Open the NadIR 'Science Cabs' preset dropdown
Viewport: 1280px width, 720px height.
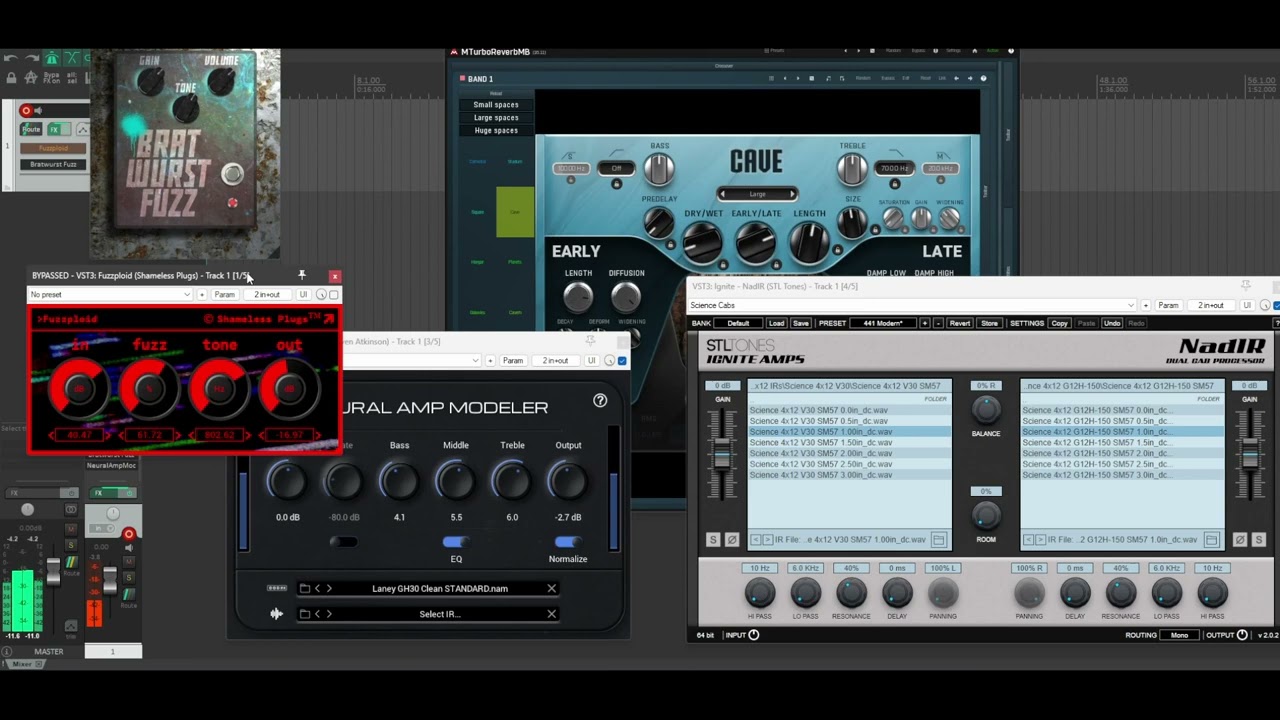pyautogui.click(x=912, y=305)
